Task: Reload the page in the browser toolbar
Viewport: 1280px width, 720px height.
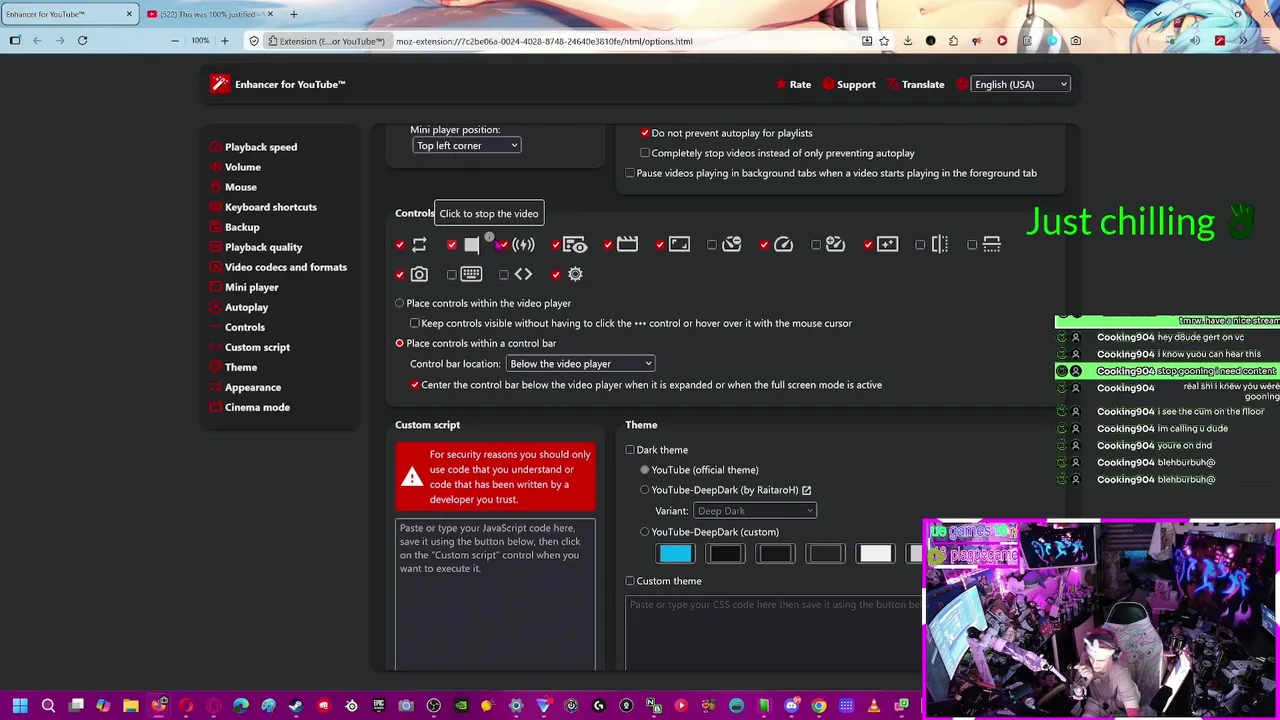Action: (82, 41)
